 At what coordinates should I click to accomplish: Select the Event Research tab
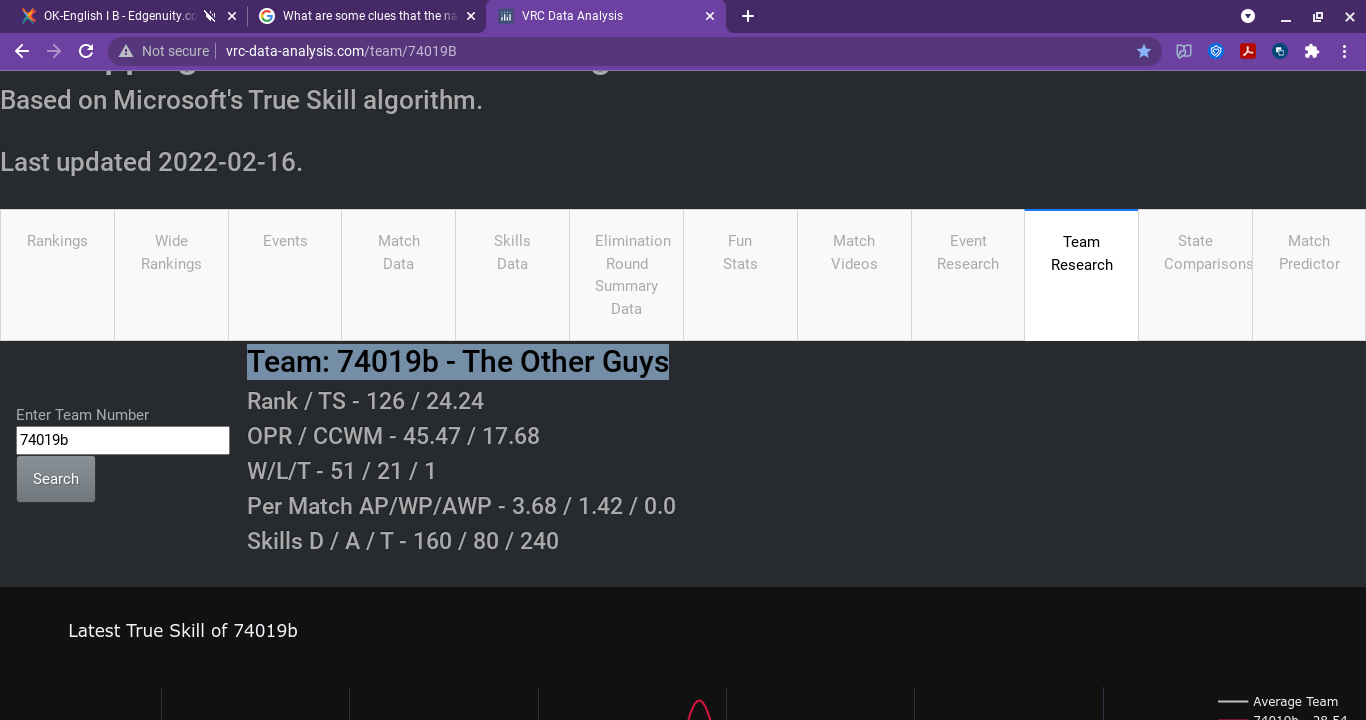point(967,252)
